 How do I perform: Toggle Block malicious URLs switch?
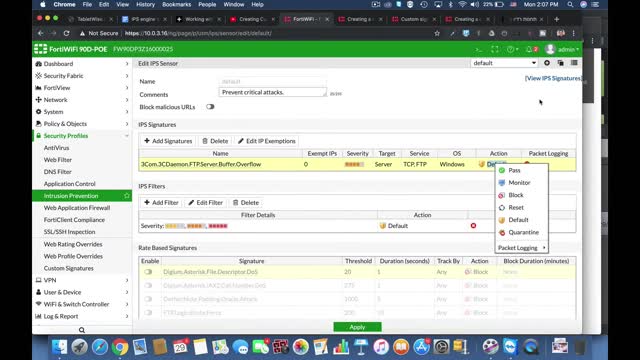[210, 107]
